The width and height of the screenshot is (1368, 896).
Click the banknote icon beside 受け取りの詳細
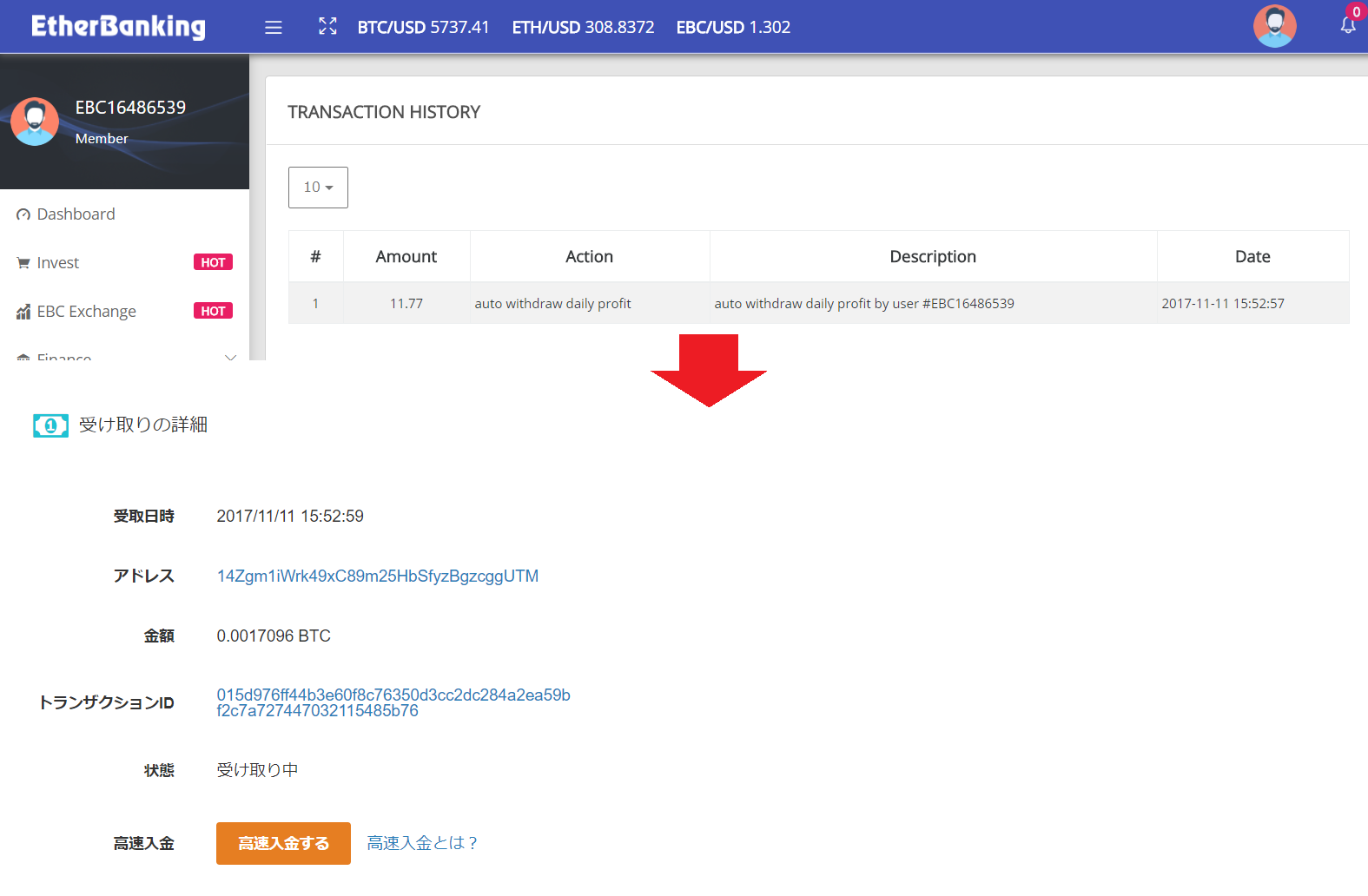coord(50,425)
